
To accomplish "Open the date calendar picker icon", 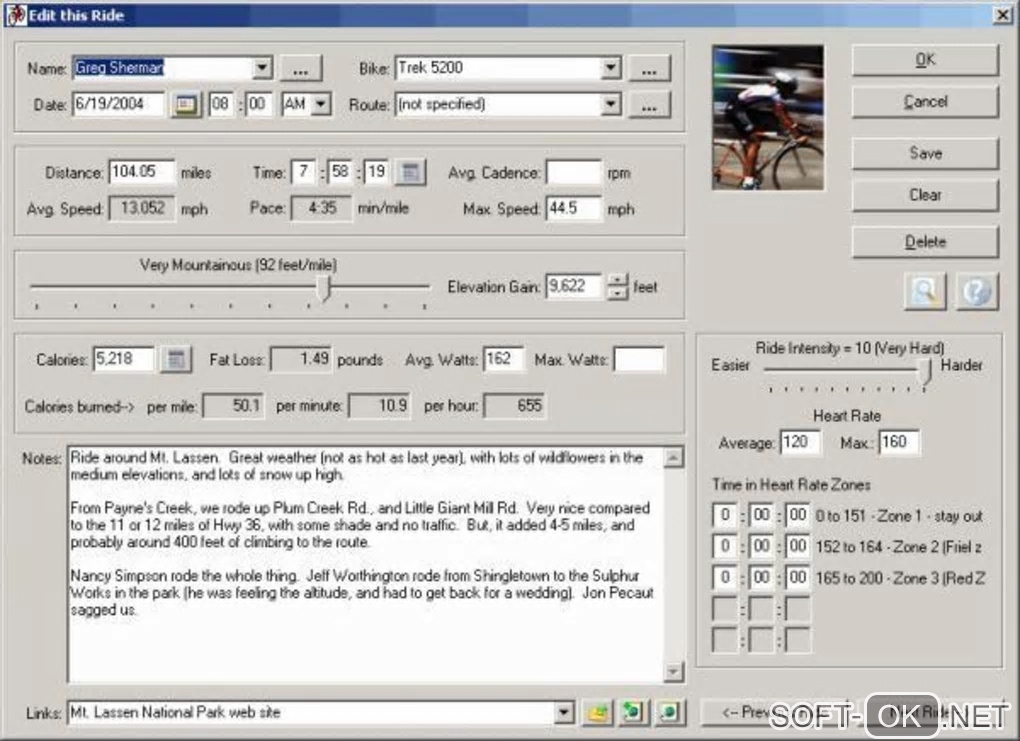I will [186, 104].
